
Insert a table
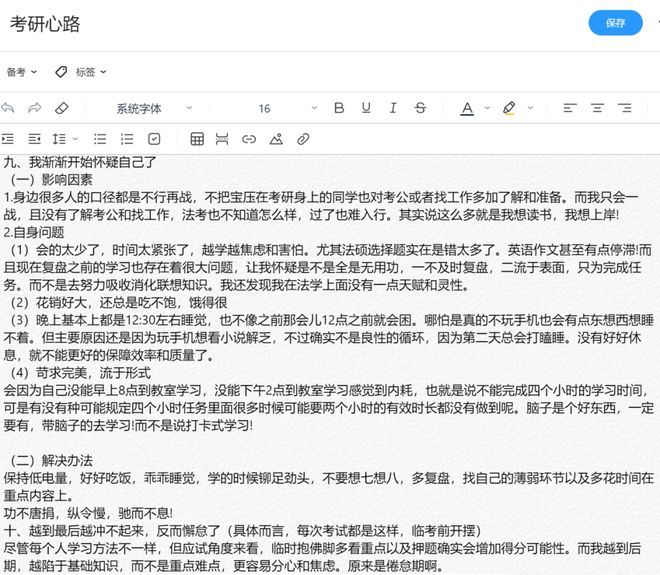pos(197,138)
